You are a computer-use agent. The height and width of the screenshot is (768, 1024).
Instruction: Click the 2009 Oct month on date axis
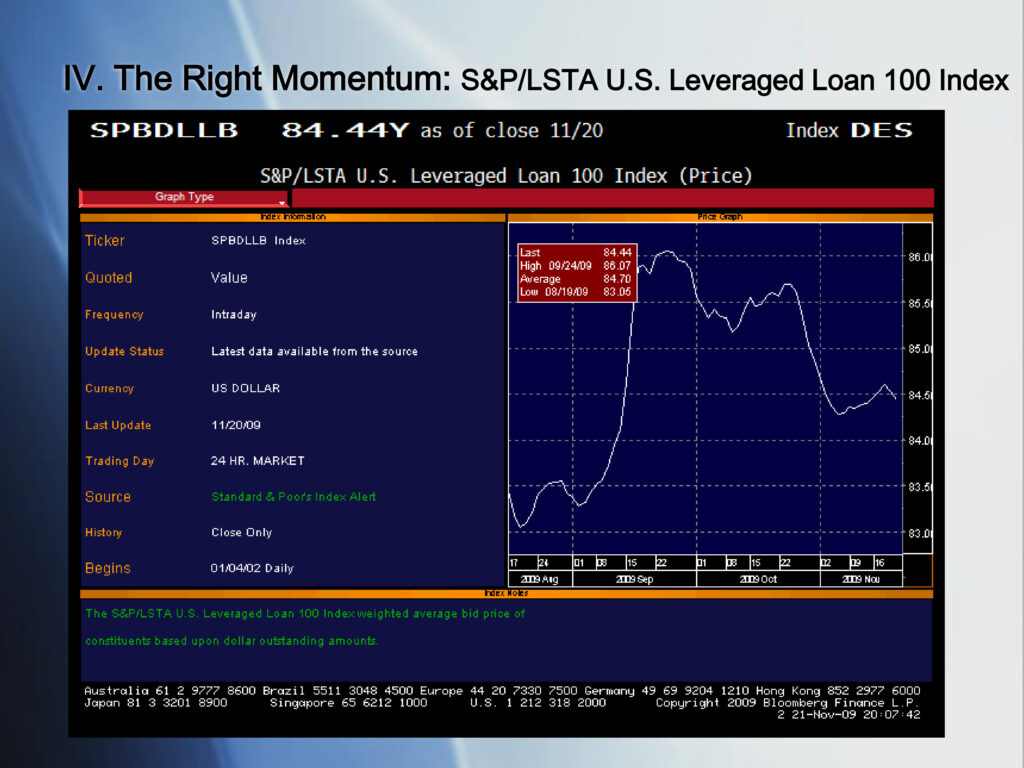click(757, 579)
